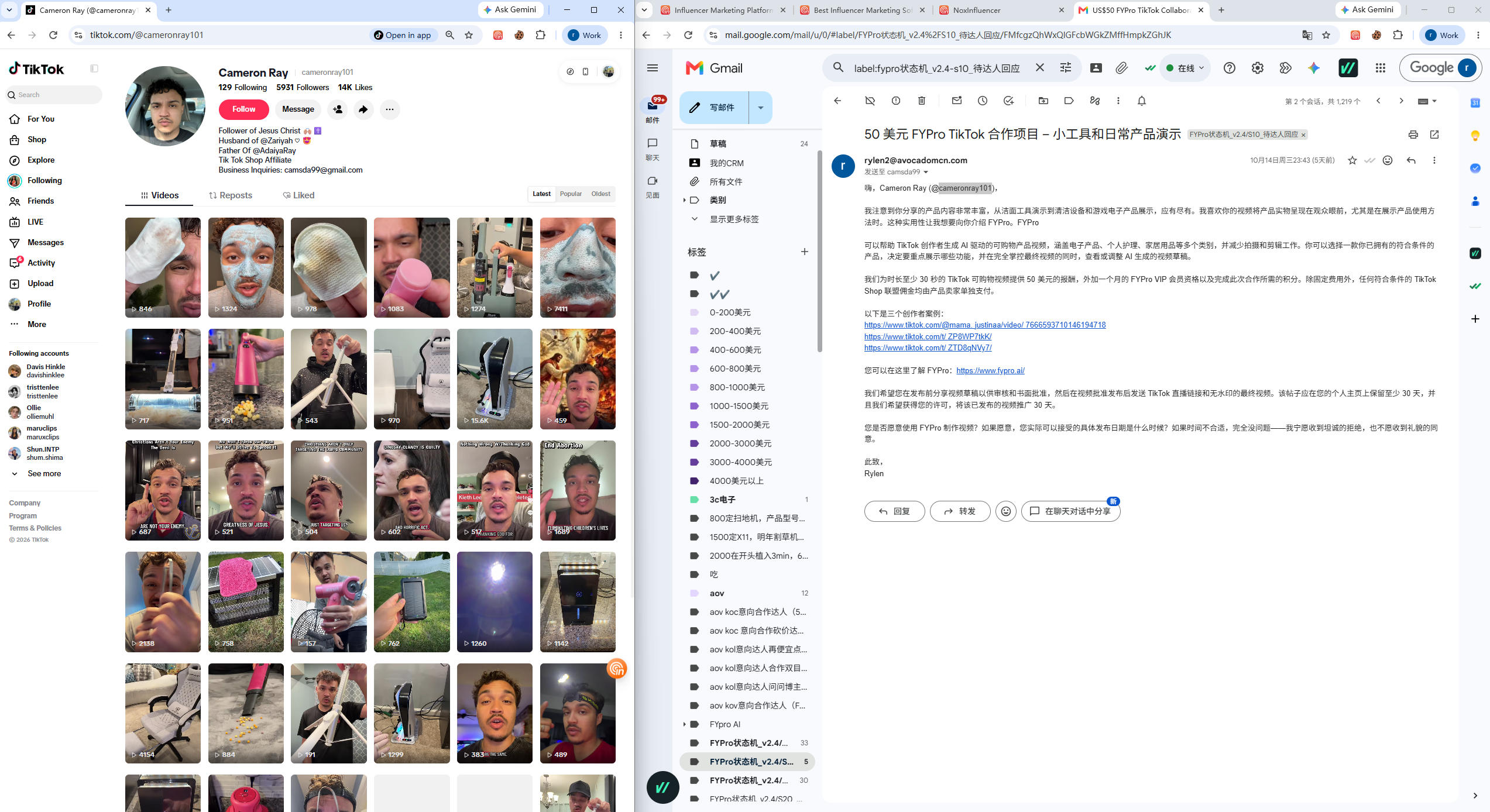Expand the recipient details arrow
Image resolution: width=1490 pixels, height=812 pixels.
pos(926,172)
